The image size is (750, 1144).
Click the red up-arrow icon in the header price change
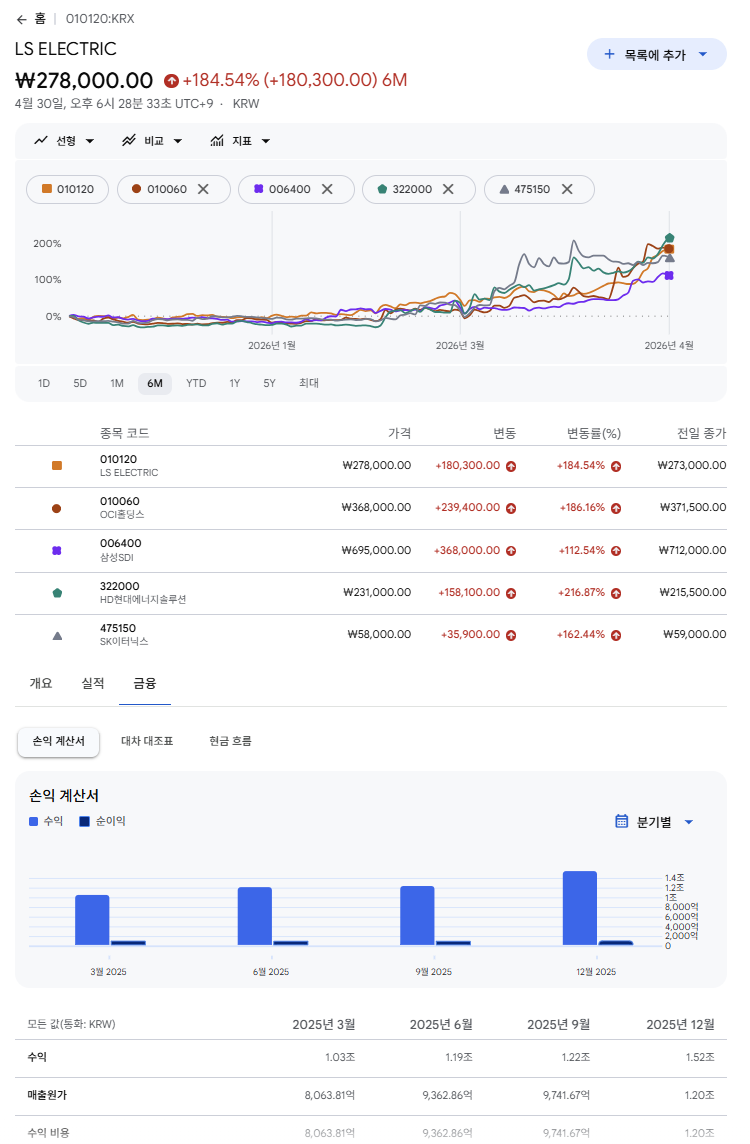[171, 80]
